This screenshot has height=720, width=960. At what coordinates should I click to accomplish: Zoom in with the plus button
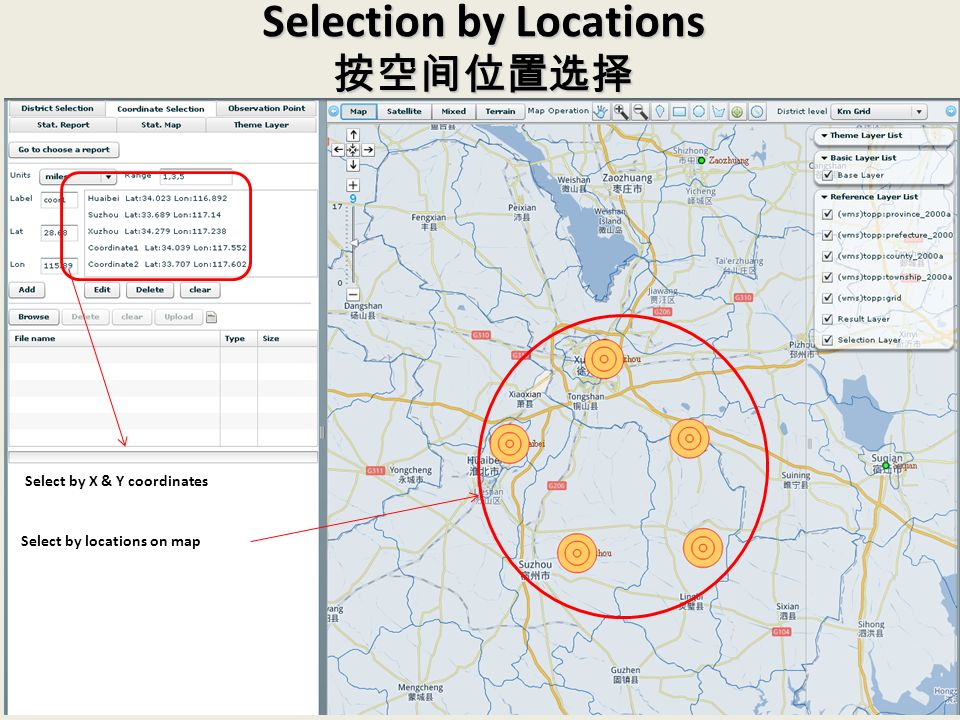pos(353,185)
